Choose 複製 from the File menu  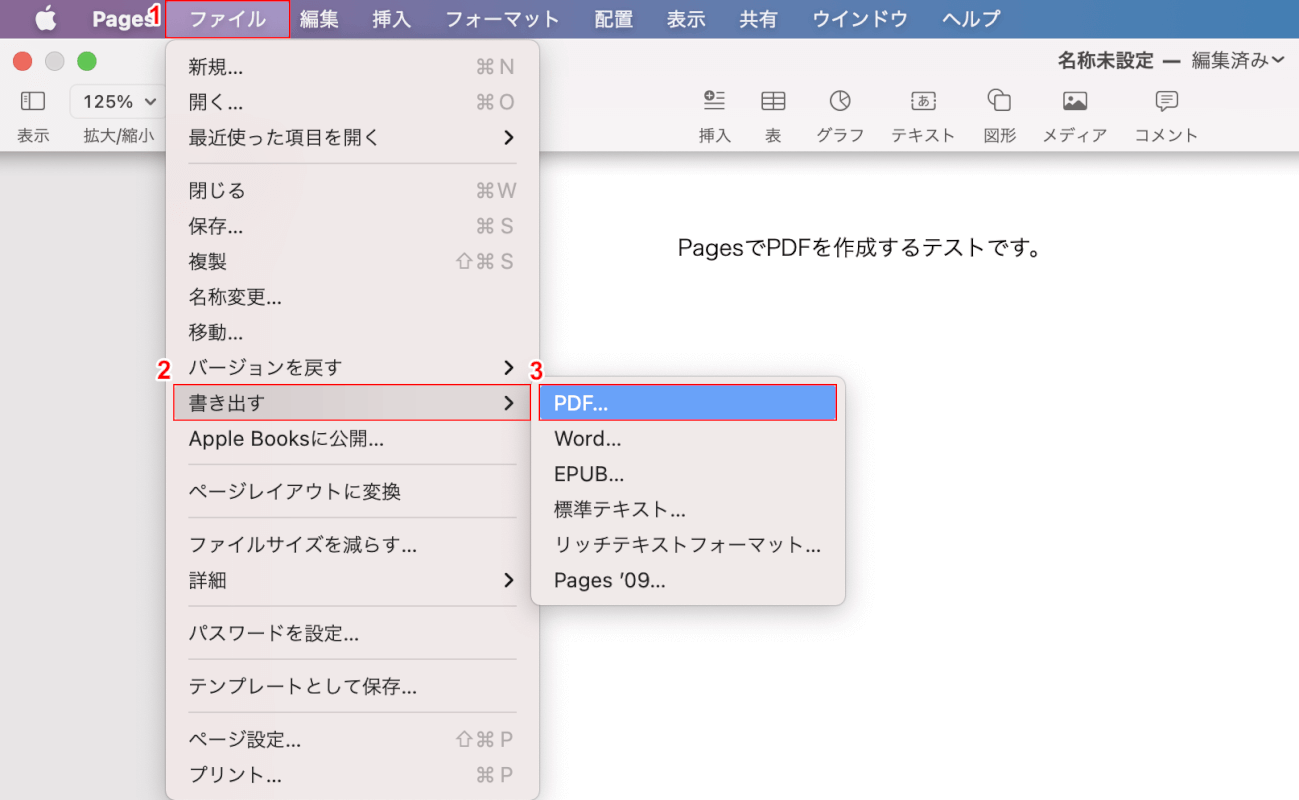(352, 262)
